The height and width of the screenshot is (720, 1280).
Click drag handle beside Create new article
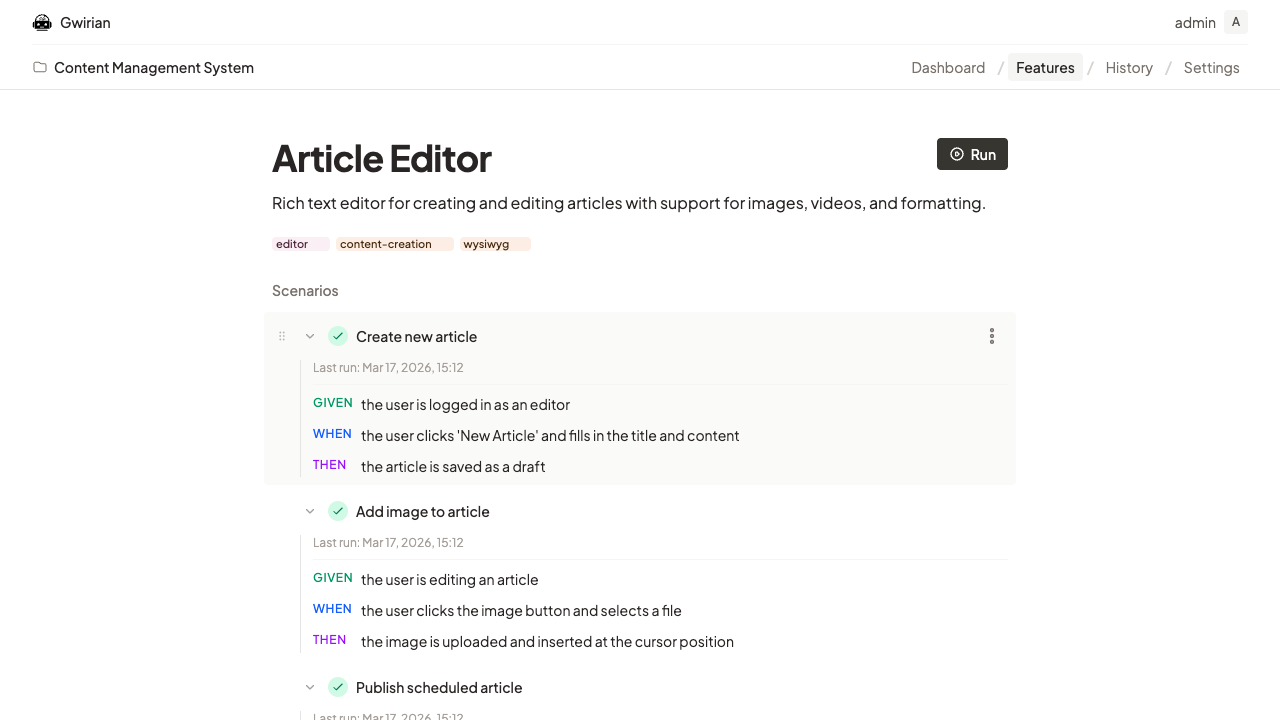click(282, 336)
